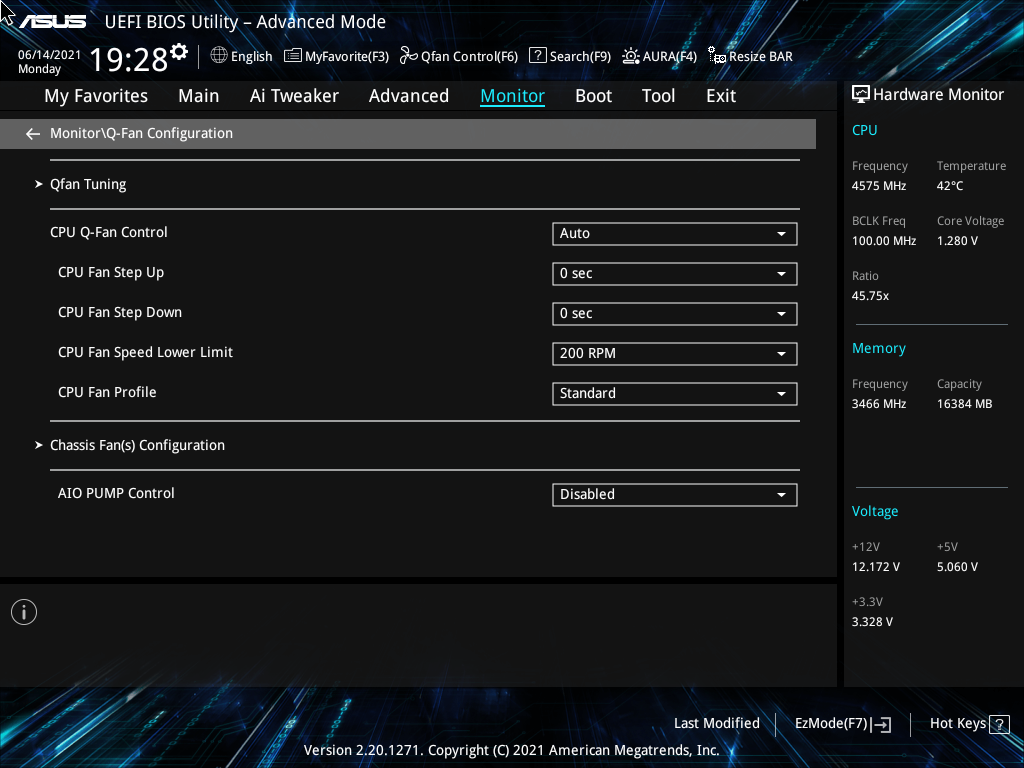1024x768 pixels.
Task: Open the CPU Fan Profile dropdown
Action: point(675,394)
